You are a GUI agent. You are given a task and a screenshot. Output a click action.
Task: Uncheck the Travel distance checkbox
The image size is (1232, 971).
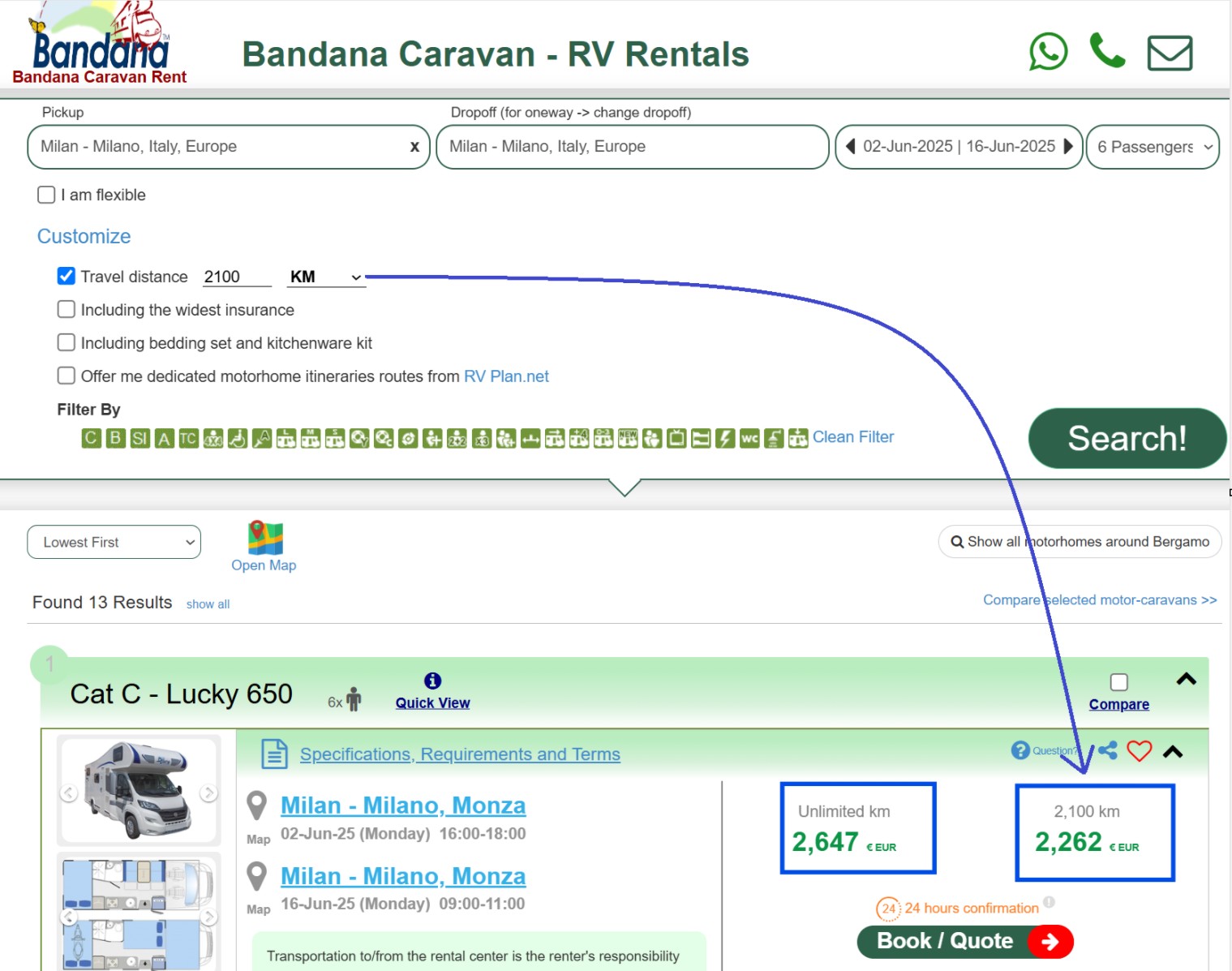67,277
